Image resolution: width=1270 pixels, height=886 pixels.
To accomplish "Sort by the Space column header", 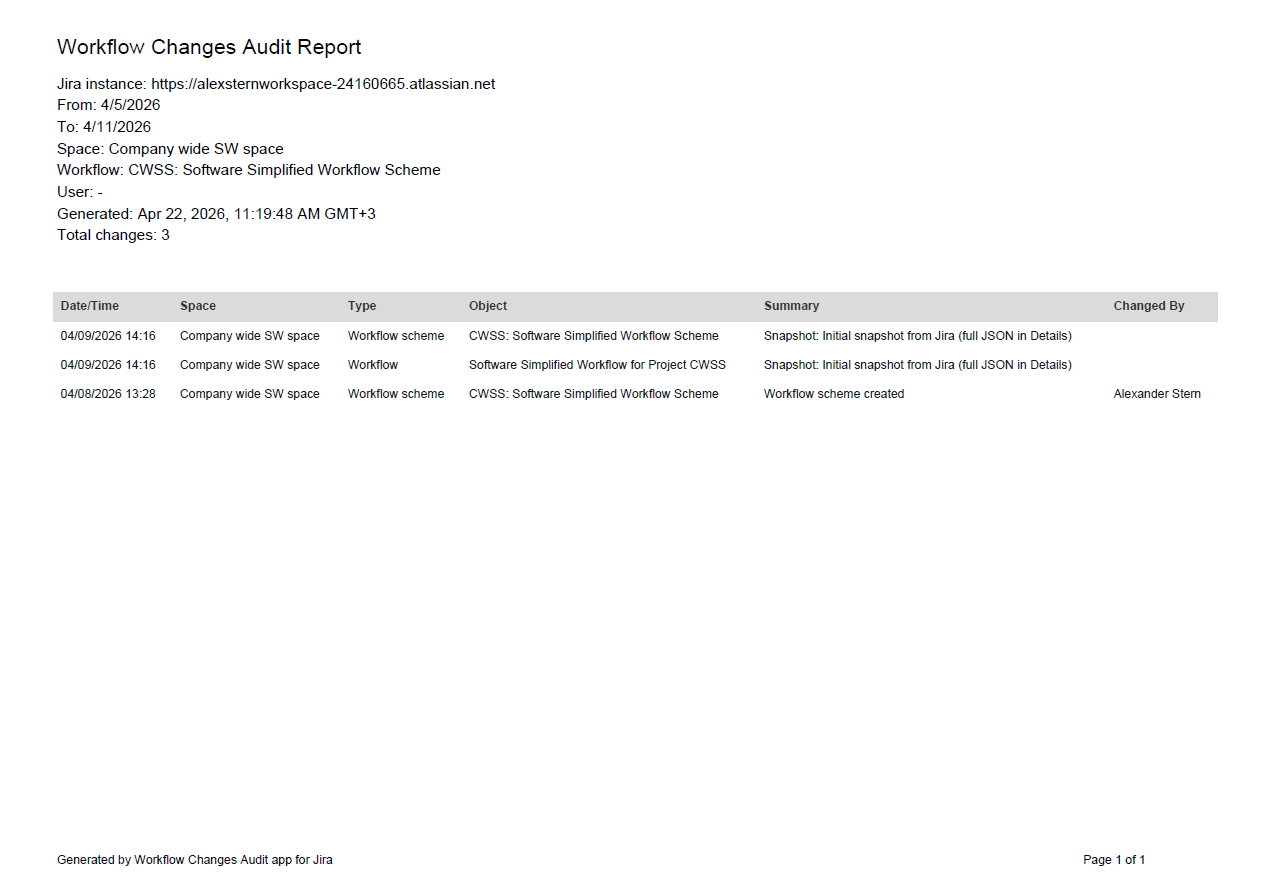I will click(198, 306).
